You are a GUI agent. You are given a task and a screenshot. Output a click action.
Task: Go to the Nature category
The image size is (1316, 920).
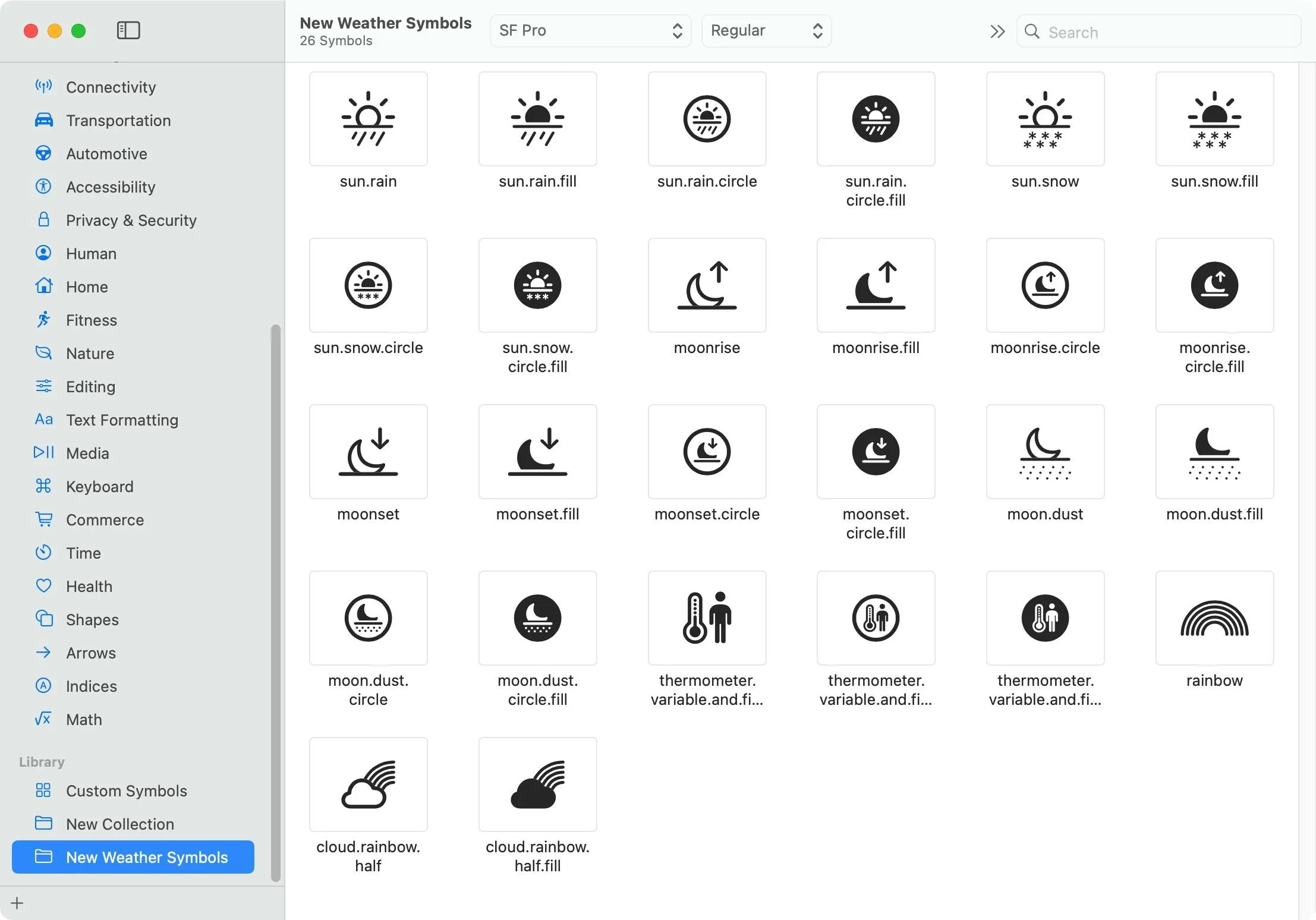[x=133, y=353]
